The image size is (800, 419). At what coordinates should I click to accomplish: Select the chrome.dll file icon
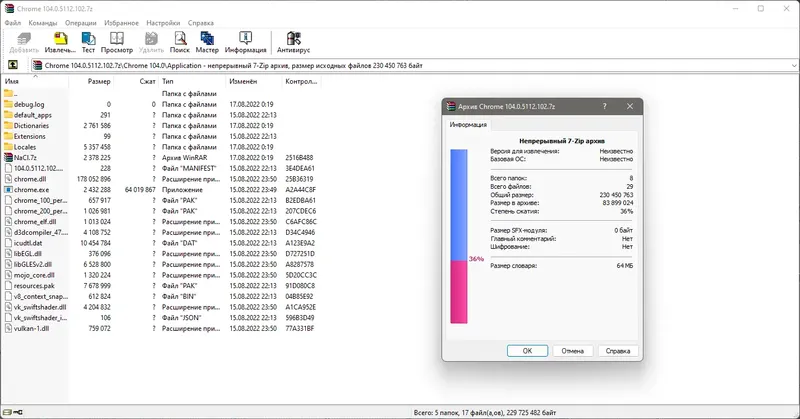click(x=8, y=179)
